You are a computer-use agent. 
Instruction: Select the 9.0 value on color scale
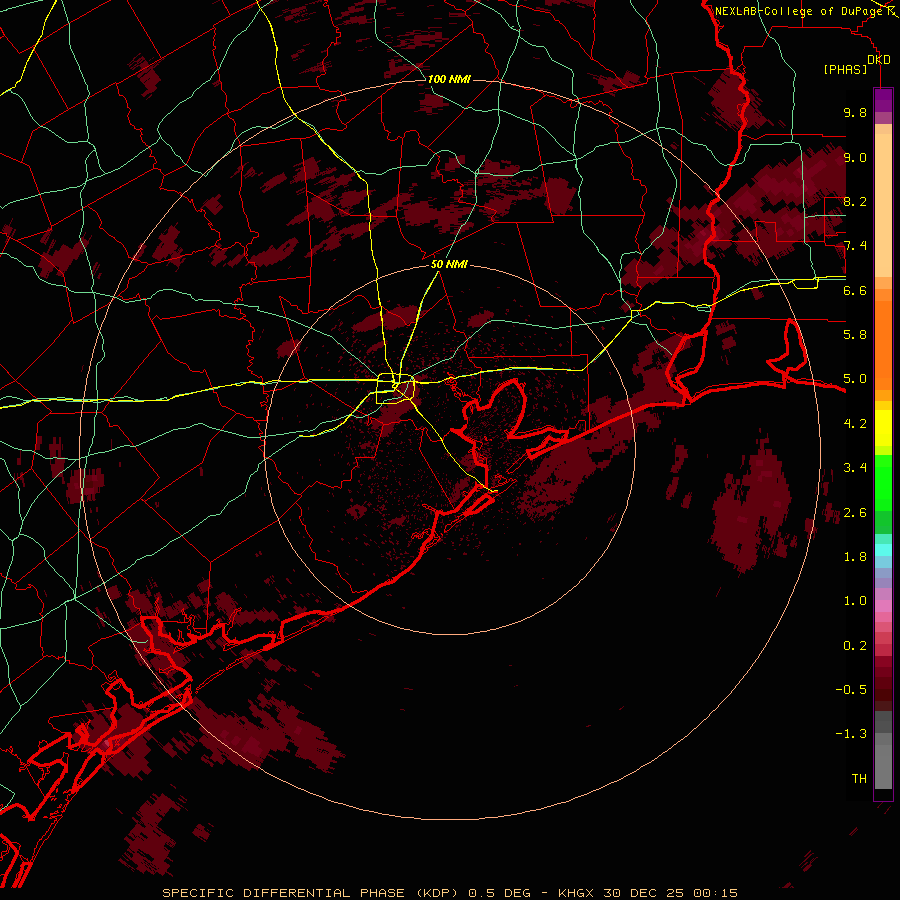[855, 157]
